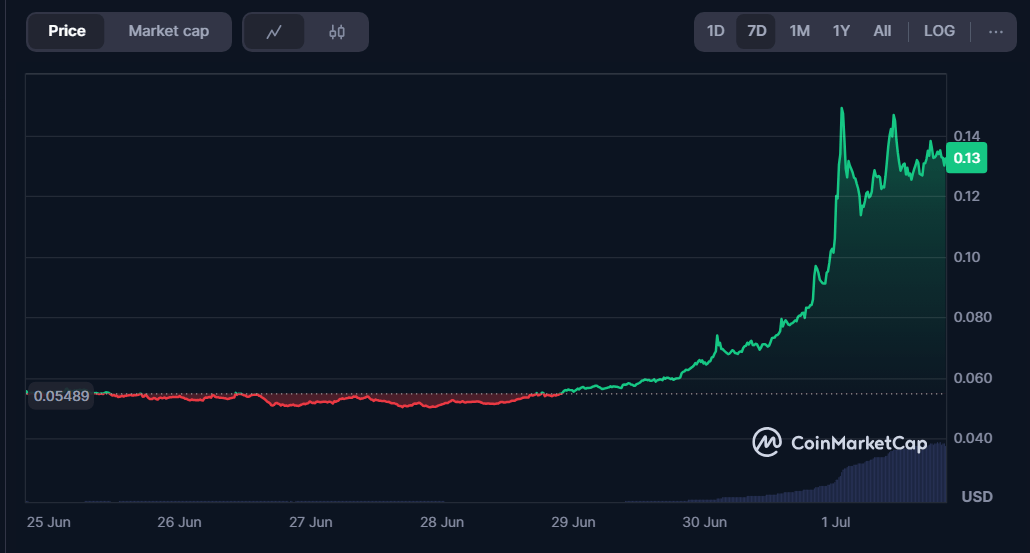The width and height of the screenshot is (1030, 553).
Task: Click the 1 Jul date marker
Action: pyautogui.click(x=835, y=522)
